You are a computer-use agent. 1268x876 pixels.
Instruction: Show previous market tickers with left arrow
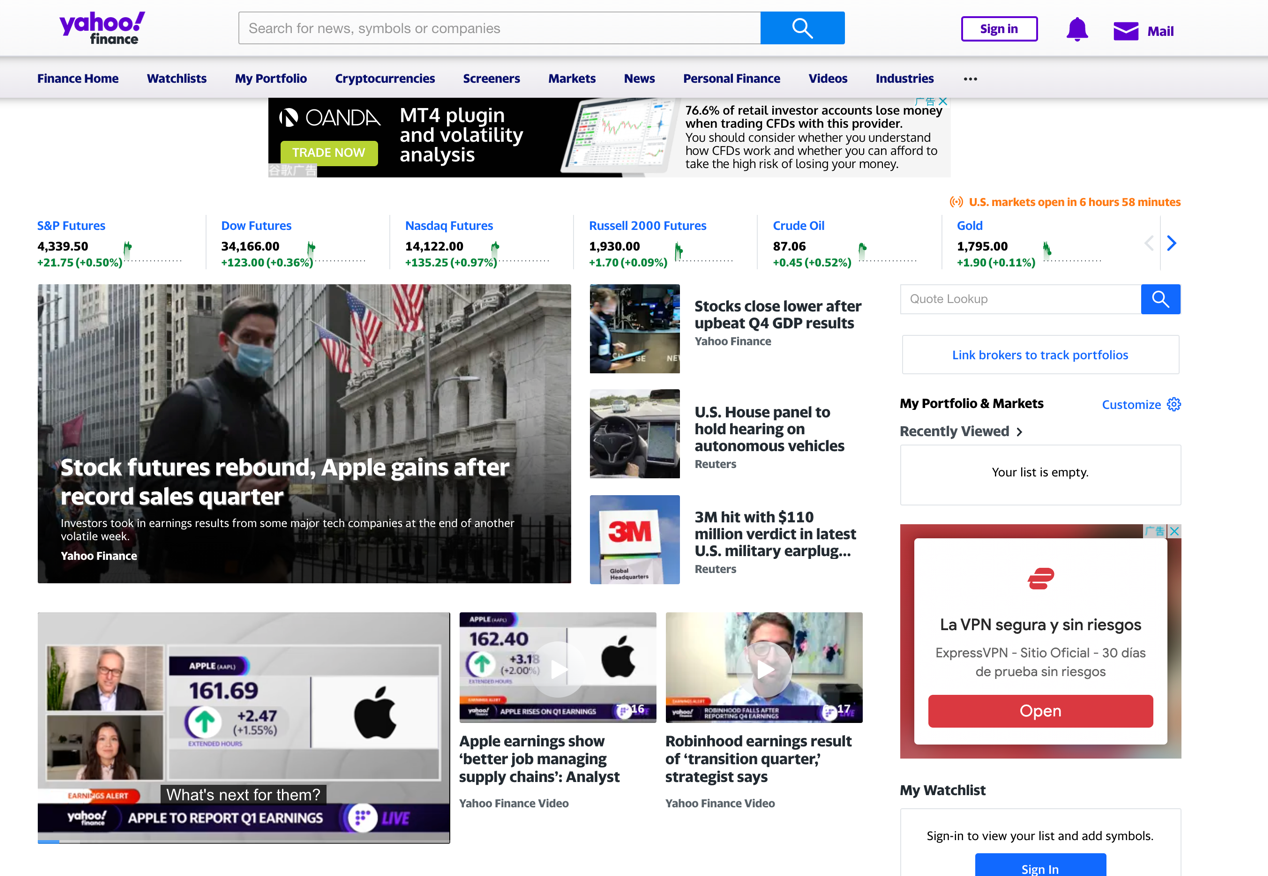pos(1149,243)
